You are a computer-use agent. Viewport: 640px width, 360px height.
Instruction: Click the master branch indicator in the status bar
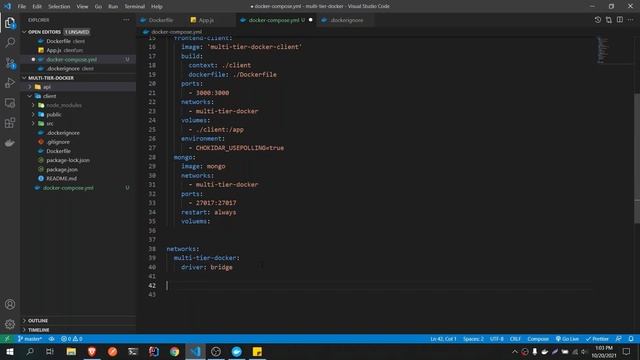click(30, 339)
